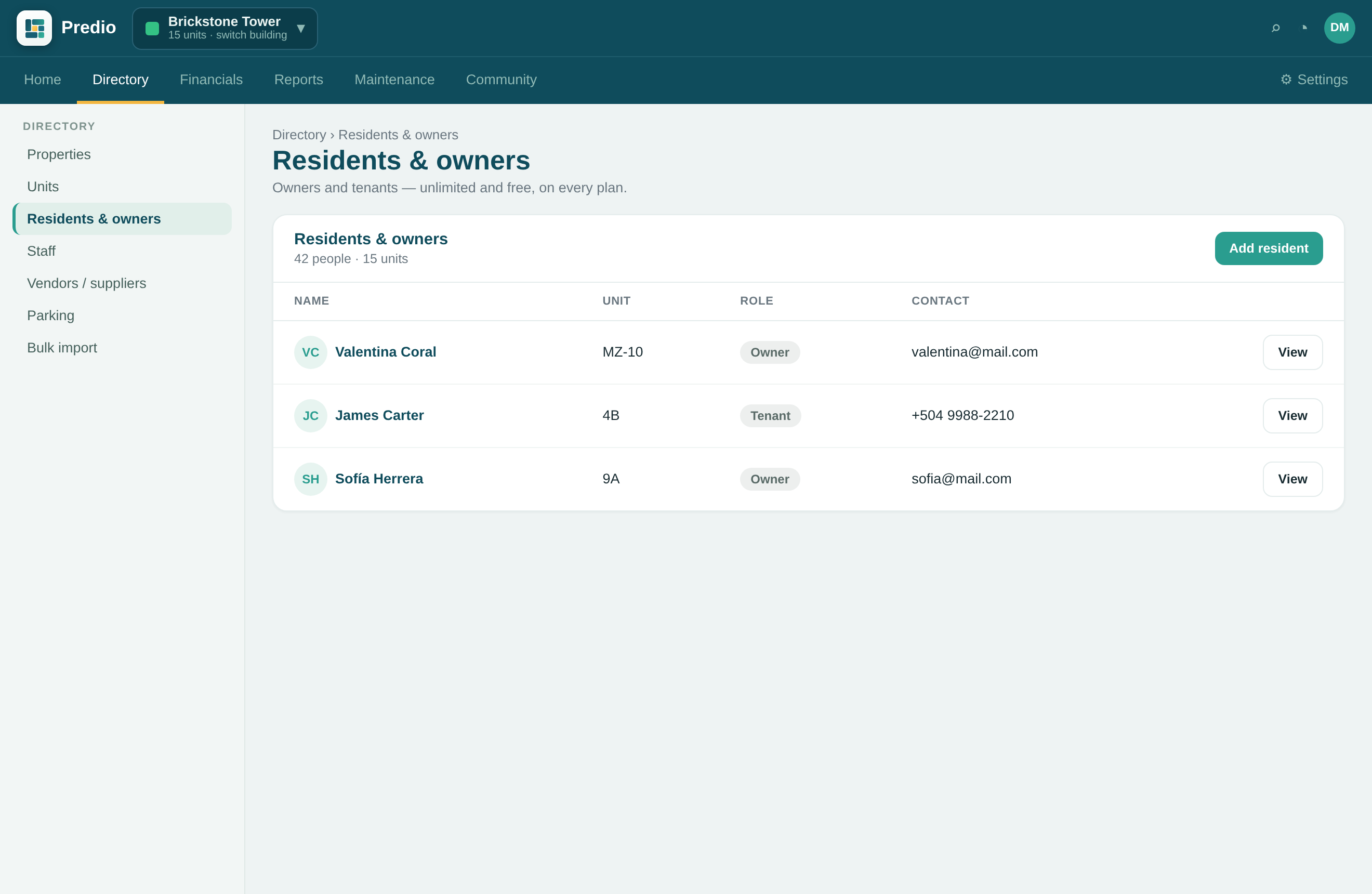This screenshot has height=894, width=1372.
Task: Open the Maintenance tab
Action: point(394,80)
